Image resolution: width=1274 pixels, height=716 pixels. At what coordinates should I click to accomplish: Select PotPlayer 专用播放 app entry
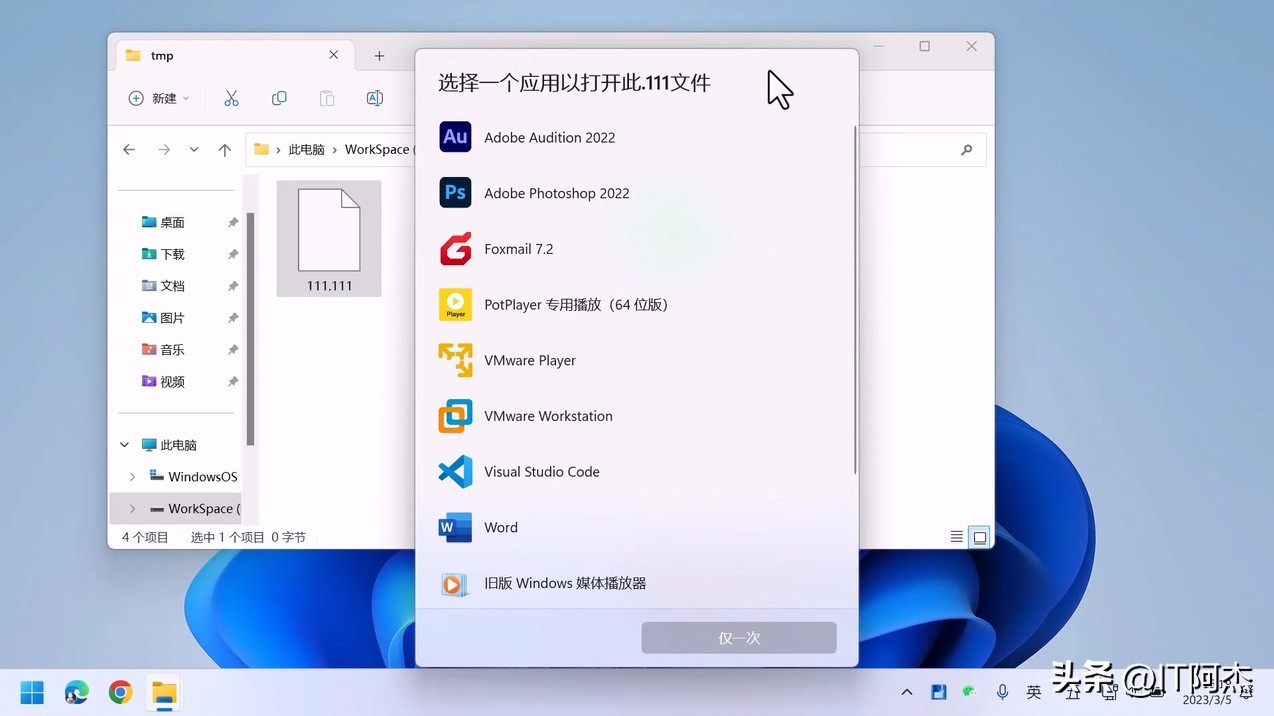click(x=575, y=305)
